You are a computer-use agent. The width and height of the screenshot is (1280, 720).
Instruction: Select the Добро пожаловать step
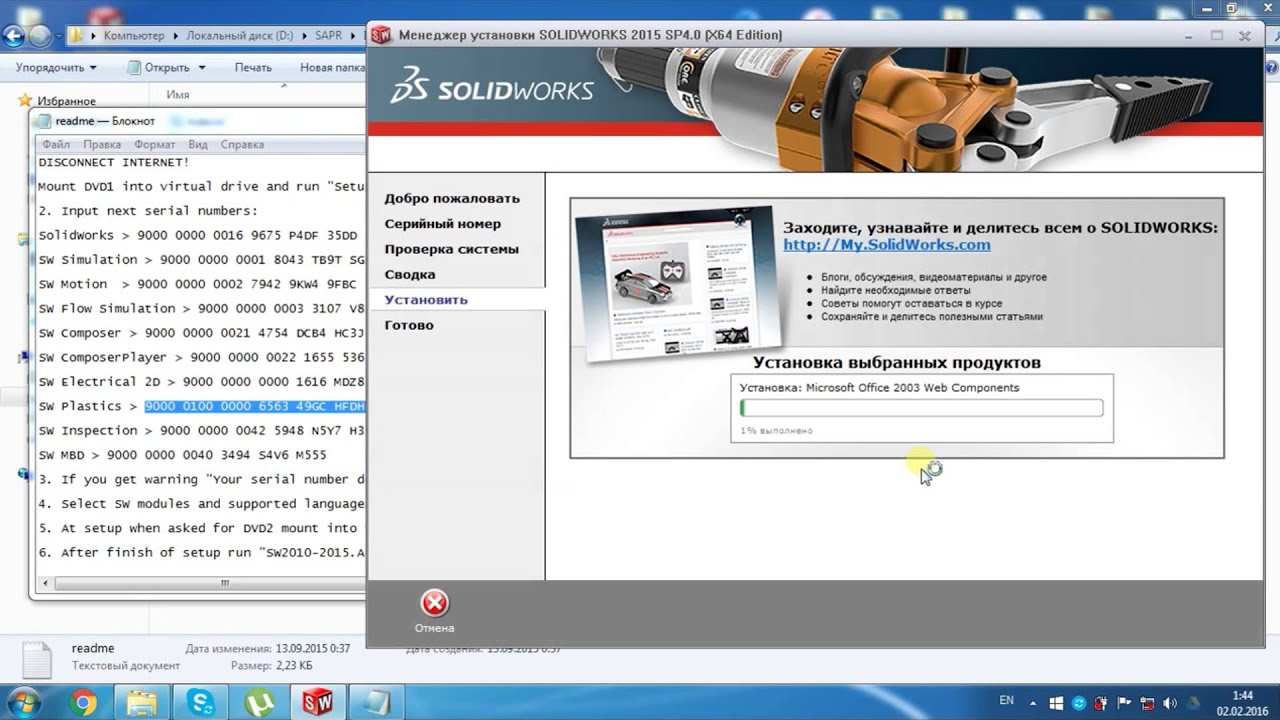tap(452, 198)
